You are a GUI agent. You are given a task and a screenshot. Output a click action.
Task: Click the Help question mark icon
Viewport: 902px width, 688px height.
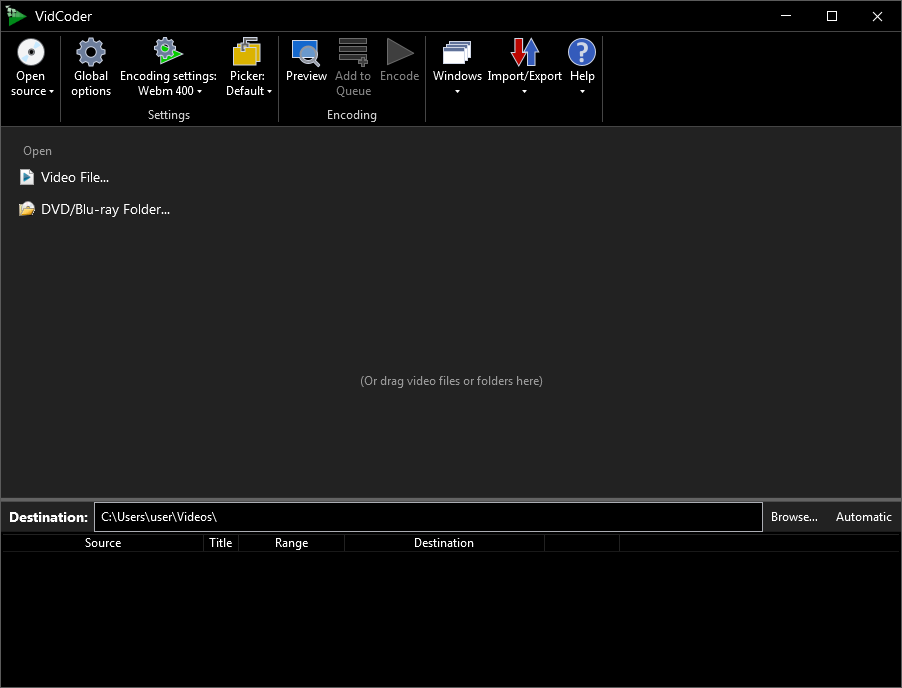pyautogui.click(x=582, y=52)
